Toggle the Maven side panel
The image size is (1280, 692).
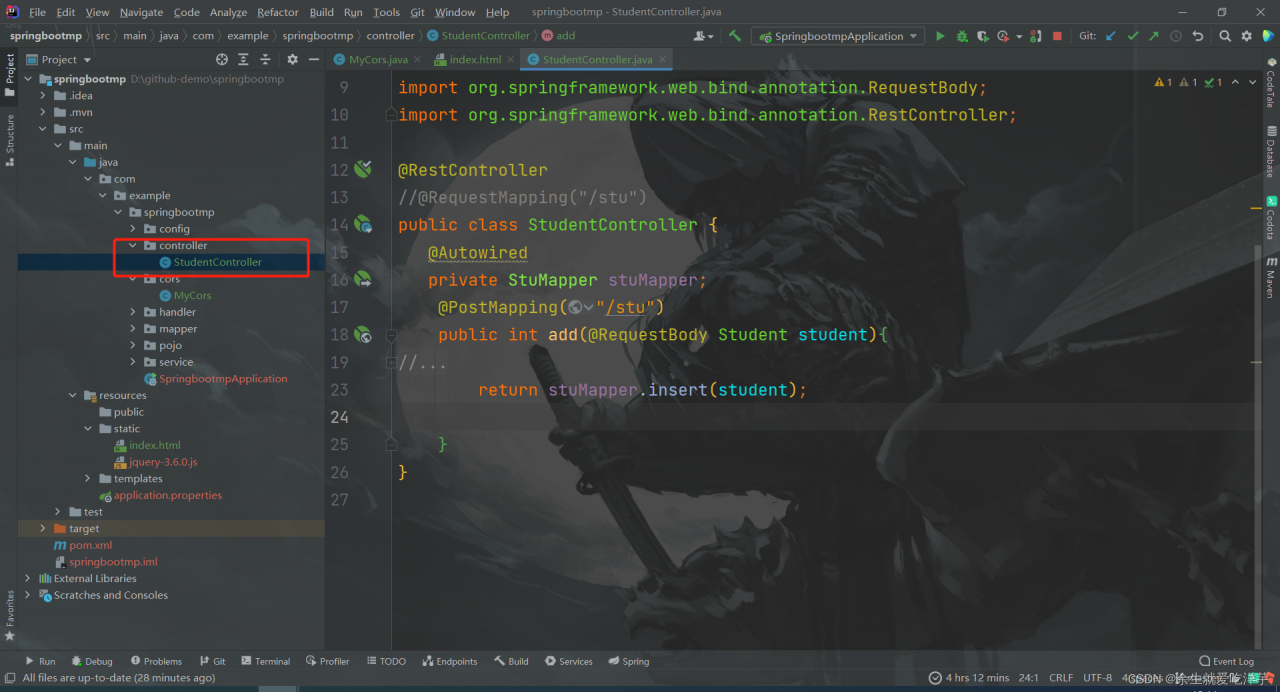(x=1270, y=276)
